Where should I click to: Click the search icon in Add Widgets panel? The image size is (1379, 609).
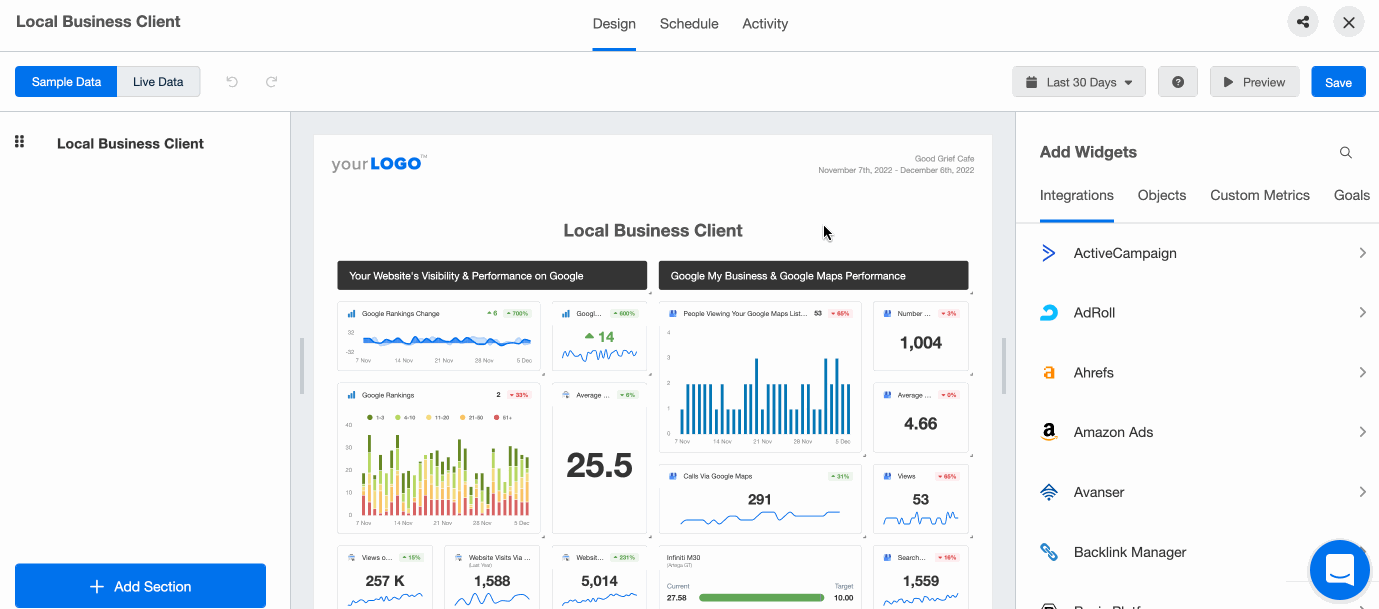[1345, 152]
